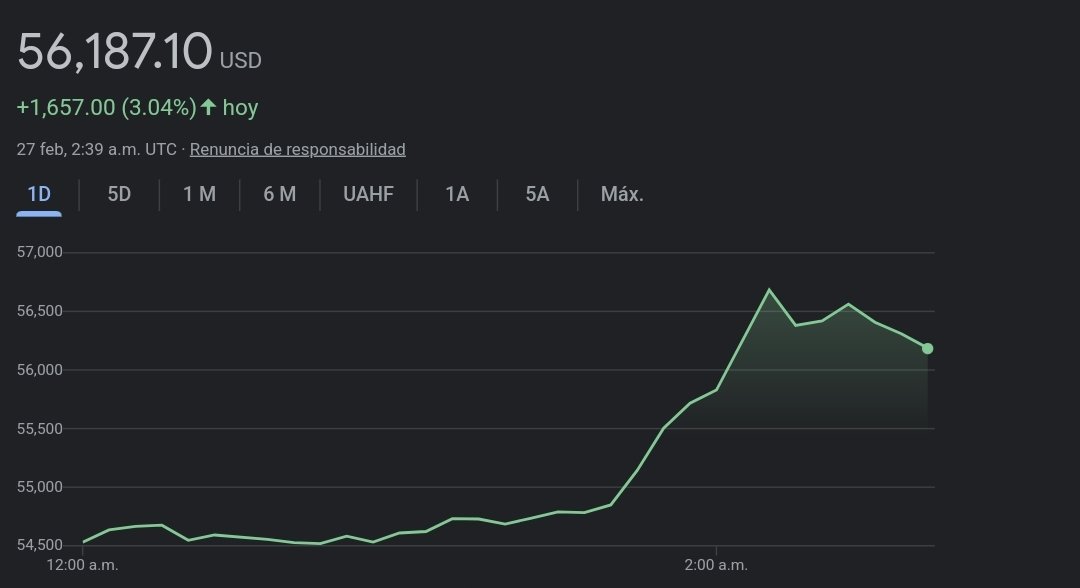
Task: Select the 1D time range tab
Action: pyautogui.click(x=39, y=194)
